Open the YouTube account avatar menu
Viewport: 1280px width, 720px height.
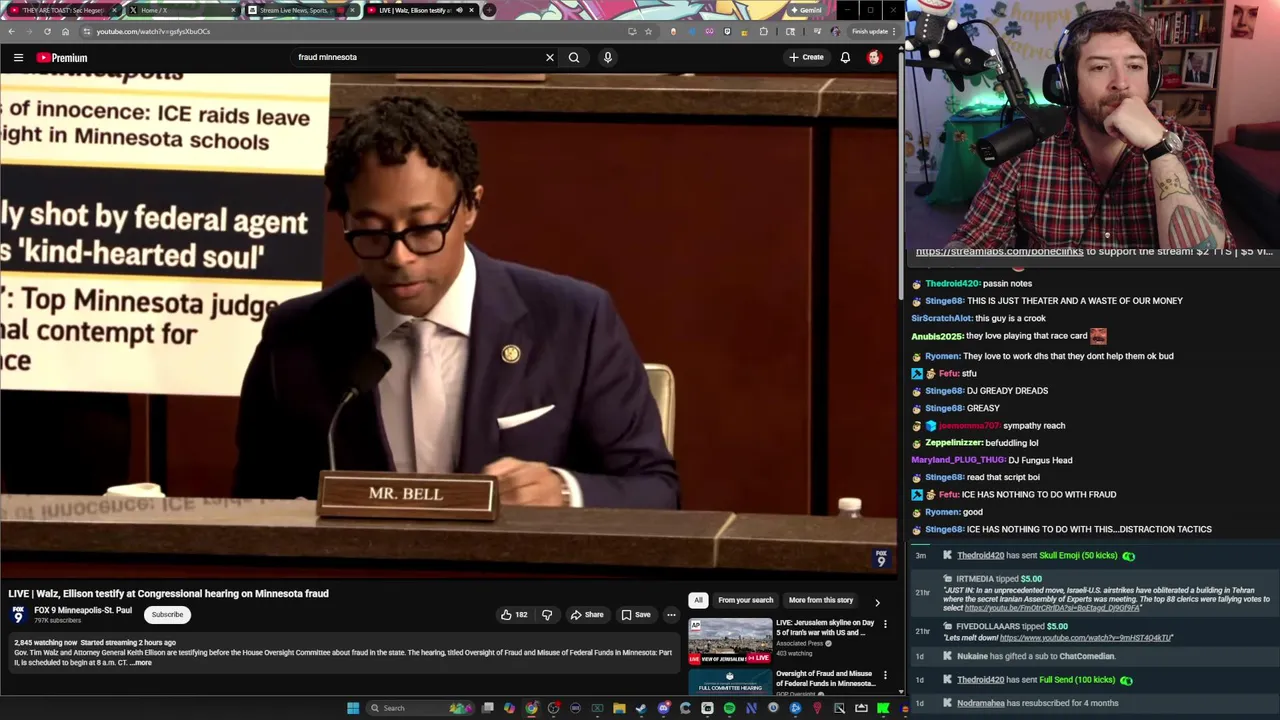coord(874,57)
